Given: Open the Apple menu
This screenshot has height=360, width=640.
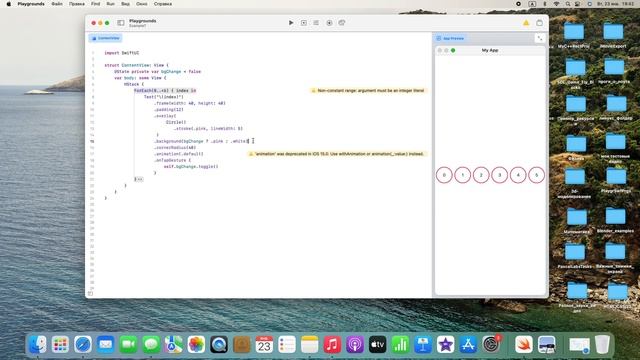Looking at the screenshot, I should pos(9,4).
